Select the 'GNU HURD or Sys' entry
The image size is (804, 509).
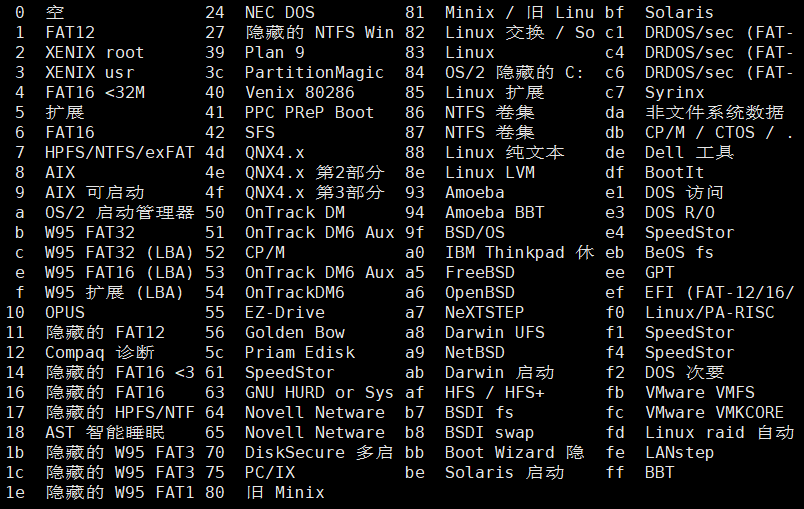(x=319, y=392)
